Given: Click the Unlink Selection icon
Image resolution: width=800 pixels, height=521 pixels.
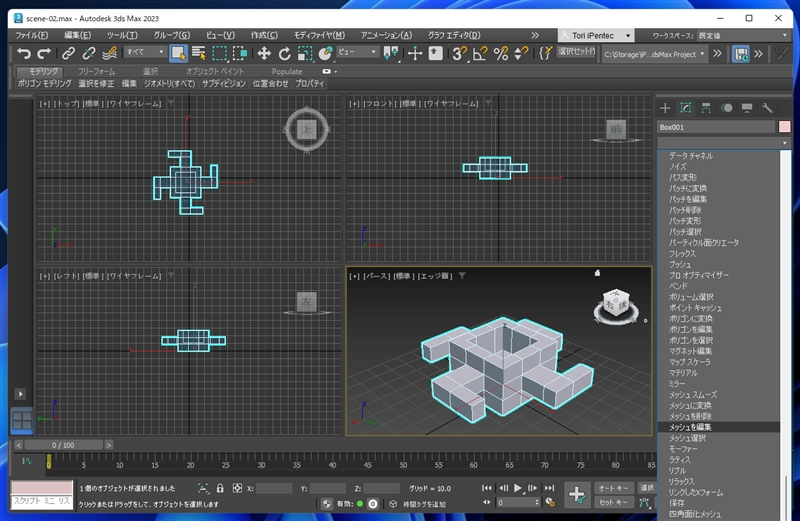Looking at the screenshot, I should (x=89, y=53).
